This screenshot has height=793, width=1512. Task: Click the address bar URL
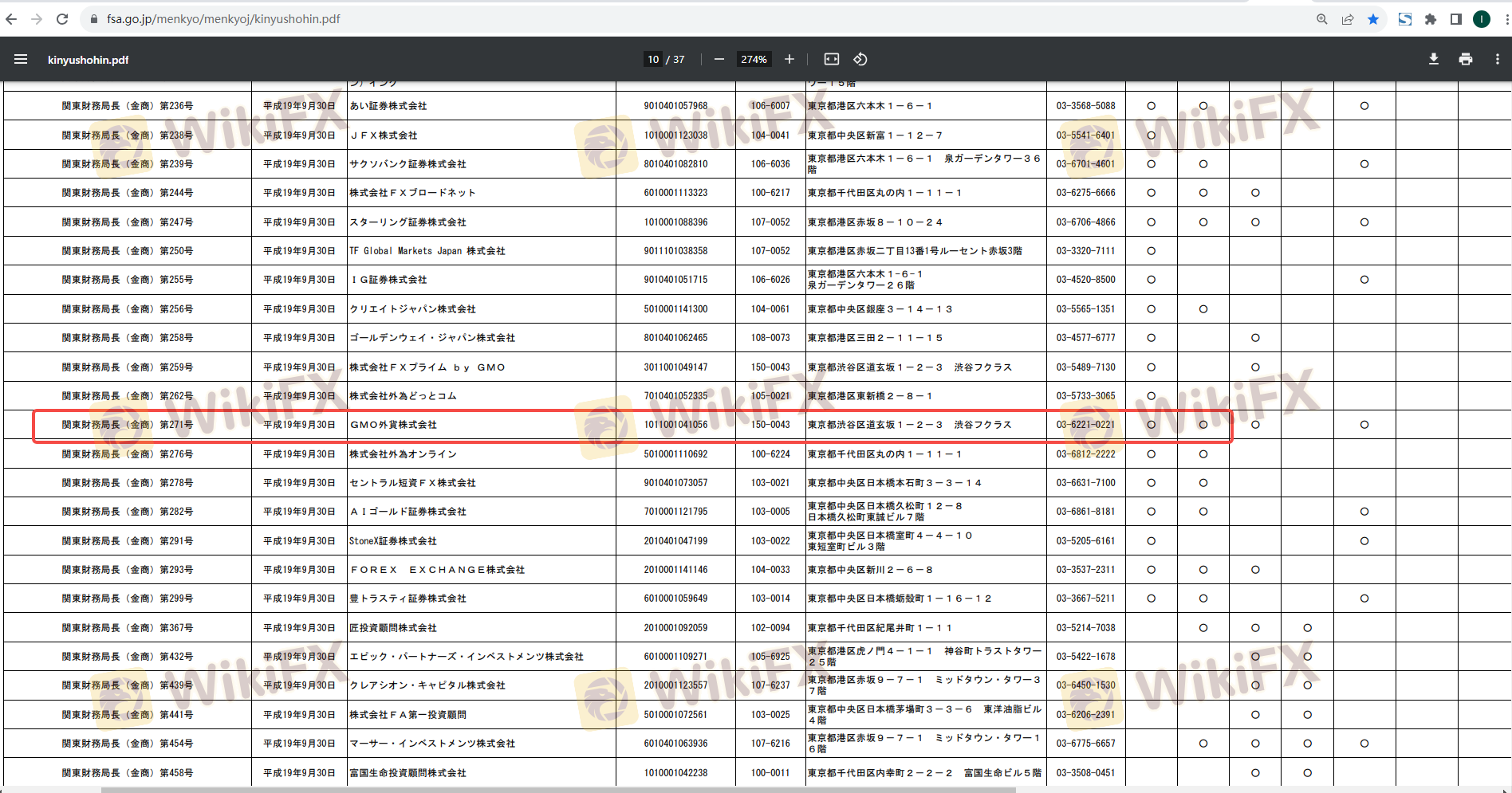click(x=223, y=19)
